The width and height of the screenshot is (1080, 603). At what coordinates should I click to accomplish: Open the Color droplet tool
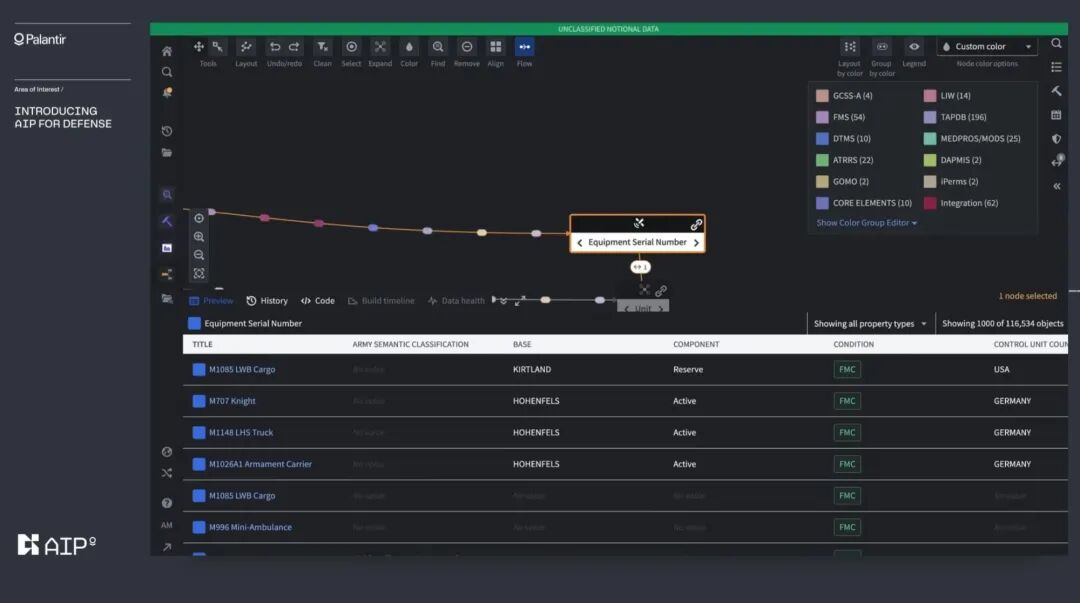tap(409, 47)
